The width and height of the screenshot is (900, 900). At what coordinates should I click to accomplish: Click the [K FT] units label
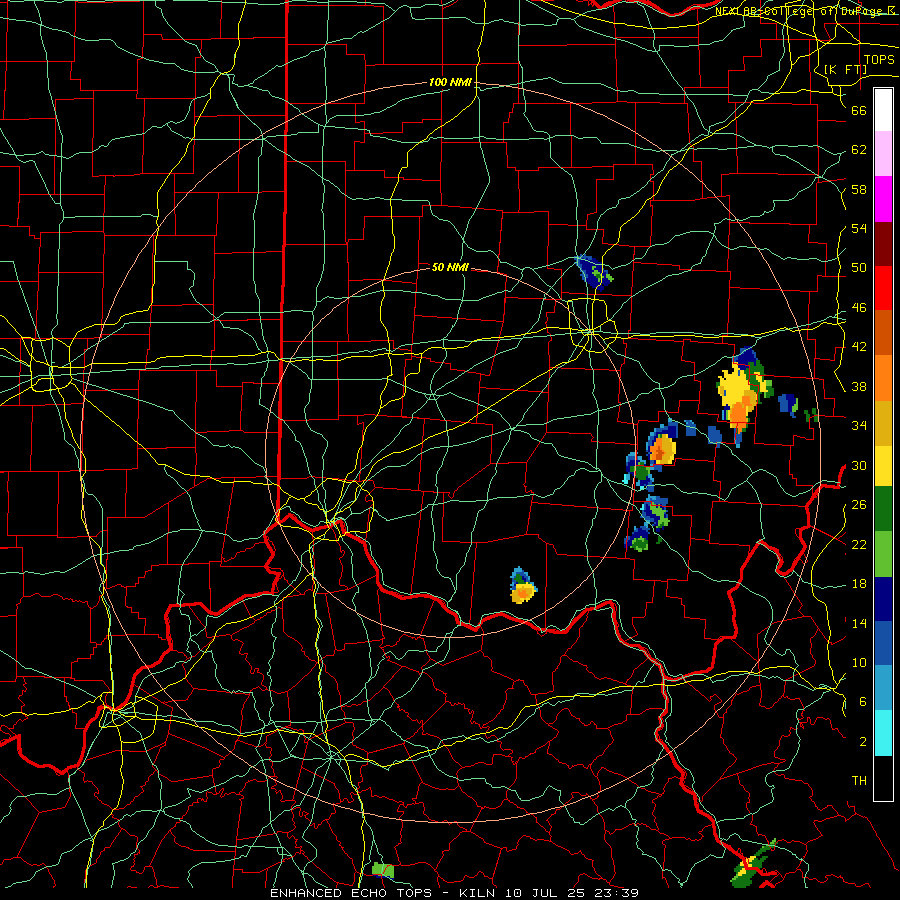click(845, 69)
